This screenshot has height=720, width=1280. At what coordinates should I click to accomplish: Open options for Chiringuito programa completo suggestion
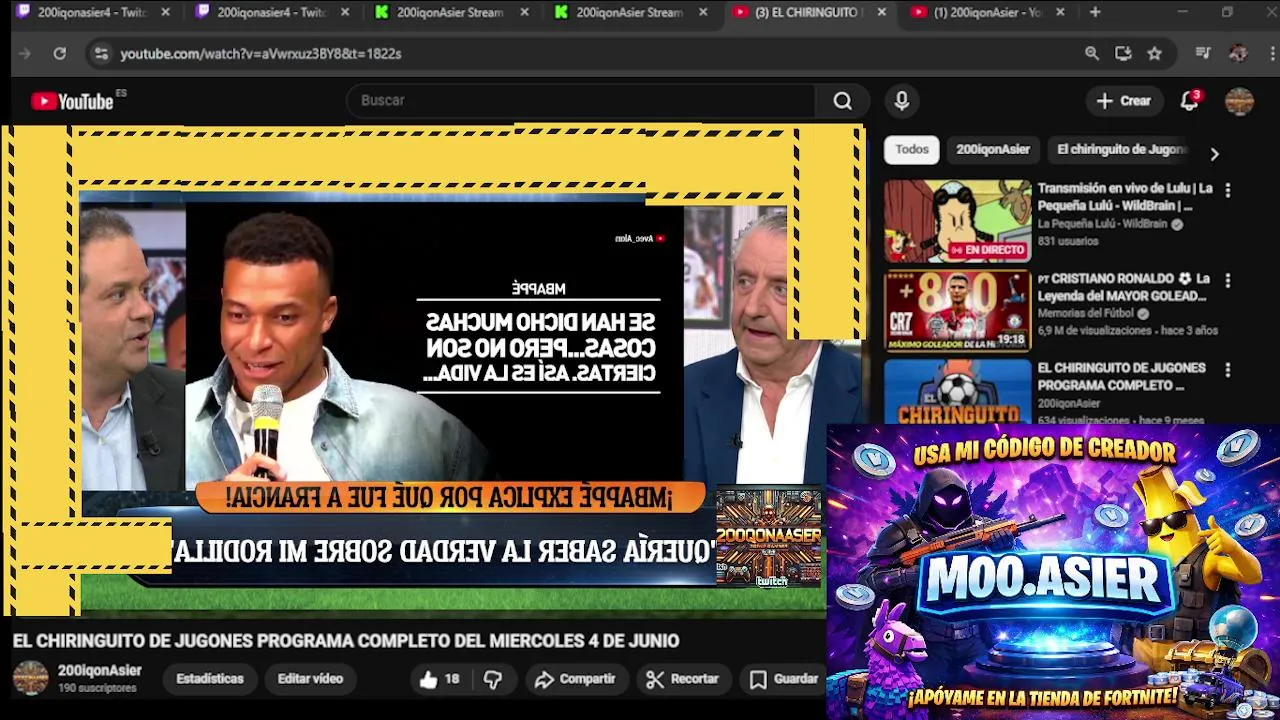click(1228, 370)
